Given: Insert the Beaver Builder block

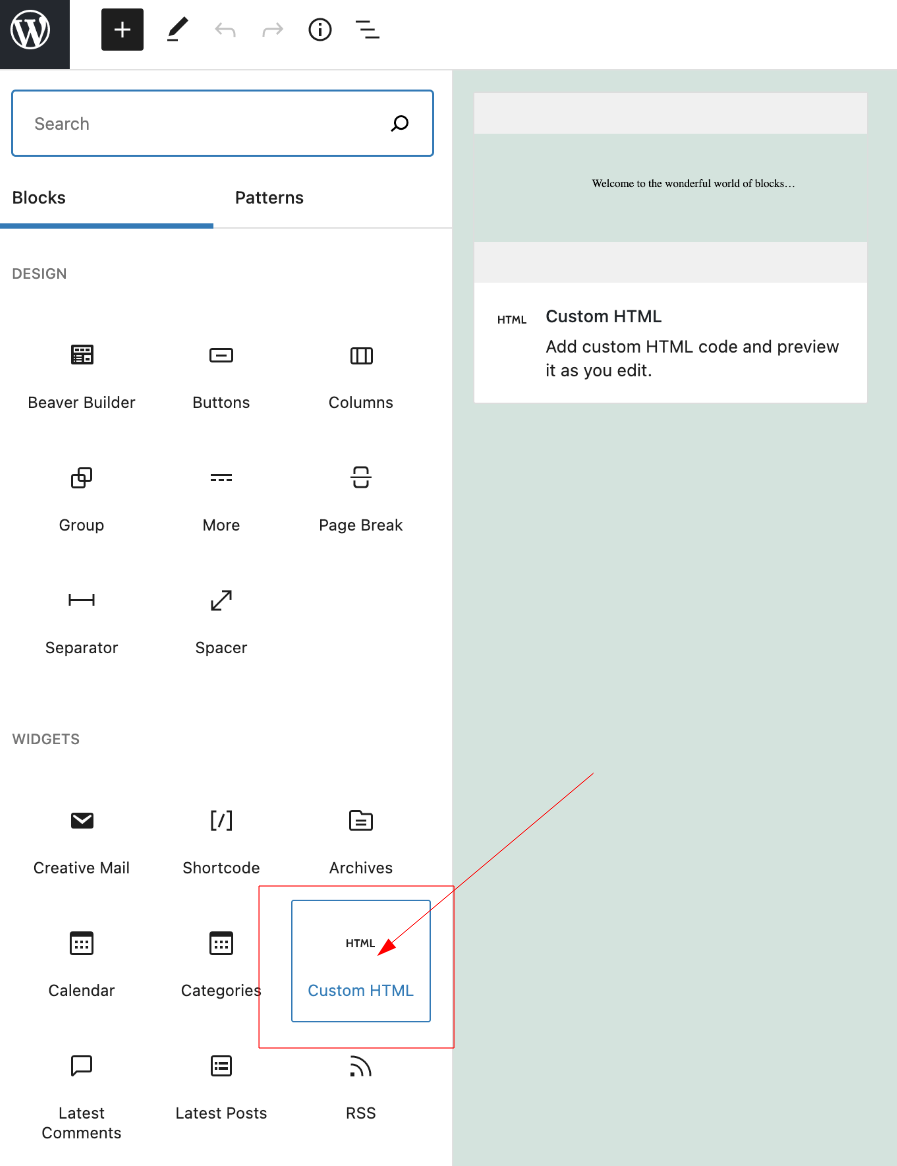Looking at the screenshot, I should point(82,375).
